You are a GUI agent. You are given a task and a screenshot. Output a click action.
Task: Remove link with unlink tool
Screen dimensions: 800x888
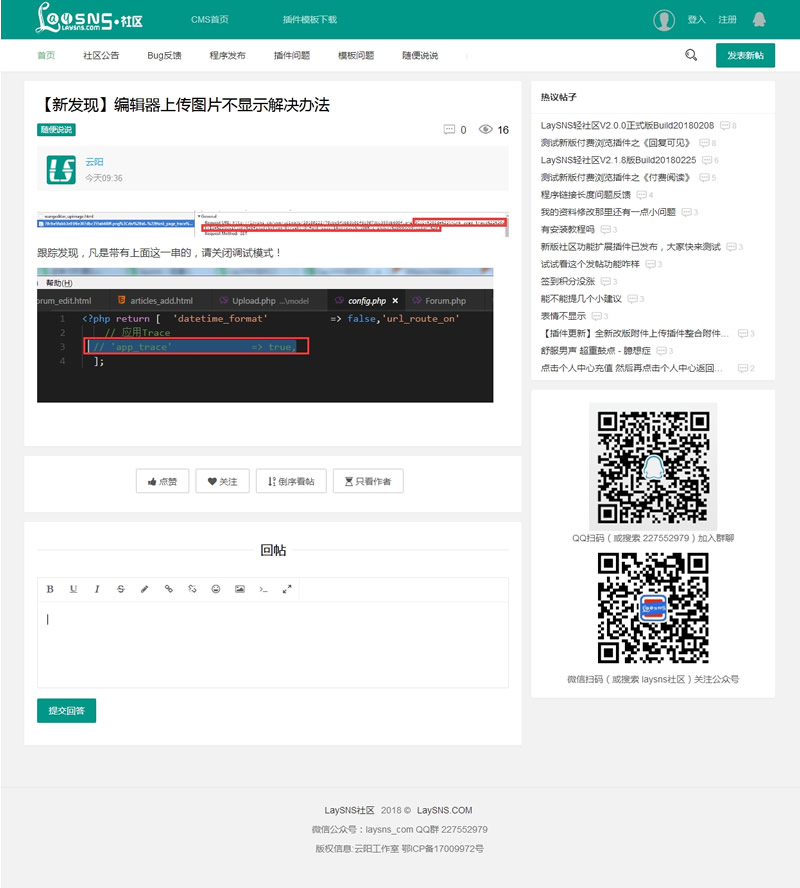pos(192,589)
